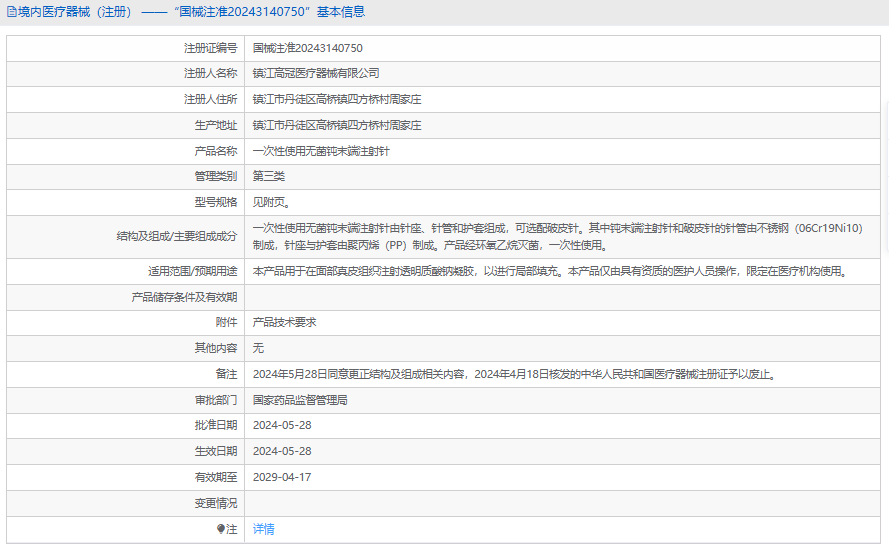Viewport: 889px width, 549px height.
Task: Click the expiry date 2029-04-17
Action: pos(282,478)
